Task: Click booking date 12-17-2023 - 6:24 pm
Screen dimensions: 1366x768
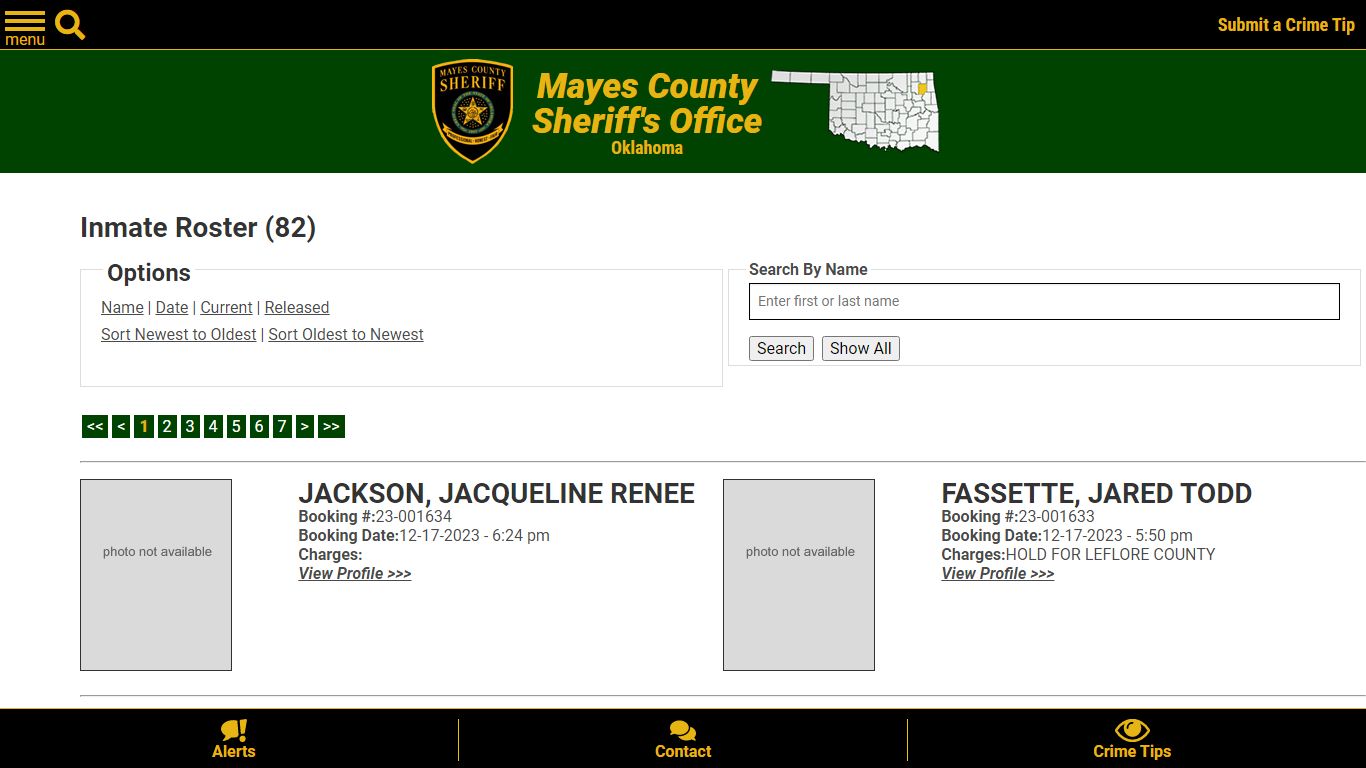Action: [x=474, y=535]
